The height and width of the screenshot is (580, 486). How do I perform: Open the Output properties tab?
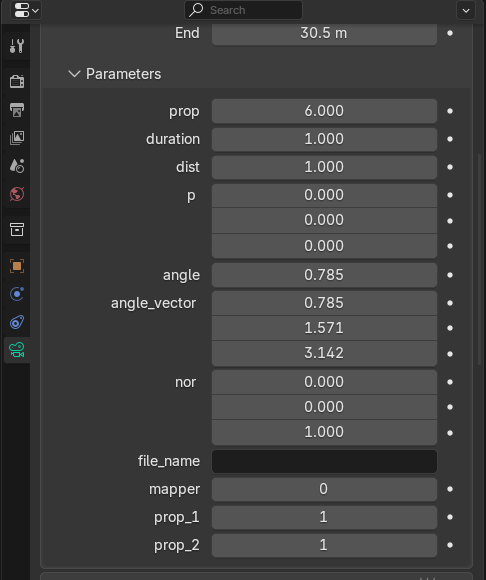click(x=17, y=110)
